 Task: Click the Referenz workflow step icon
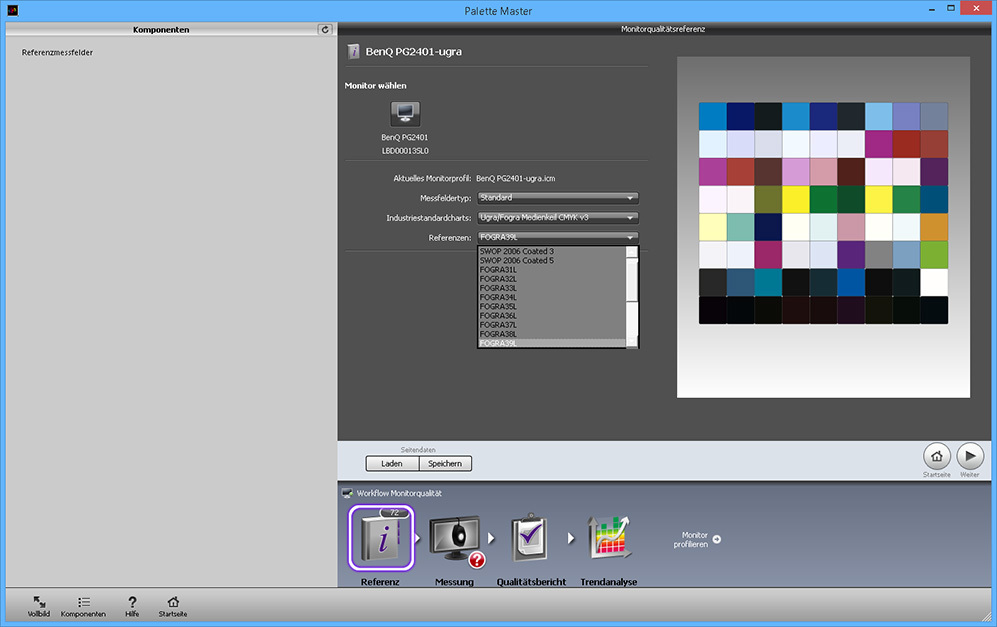pos(381,538)
